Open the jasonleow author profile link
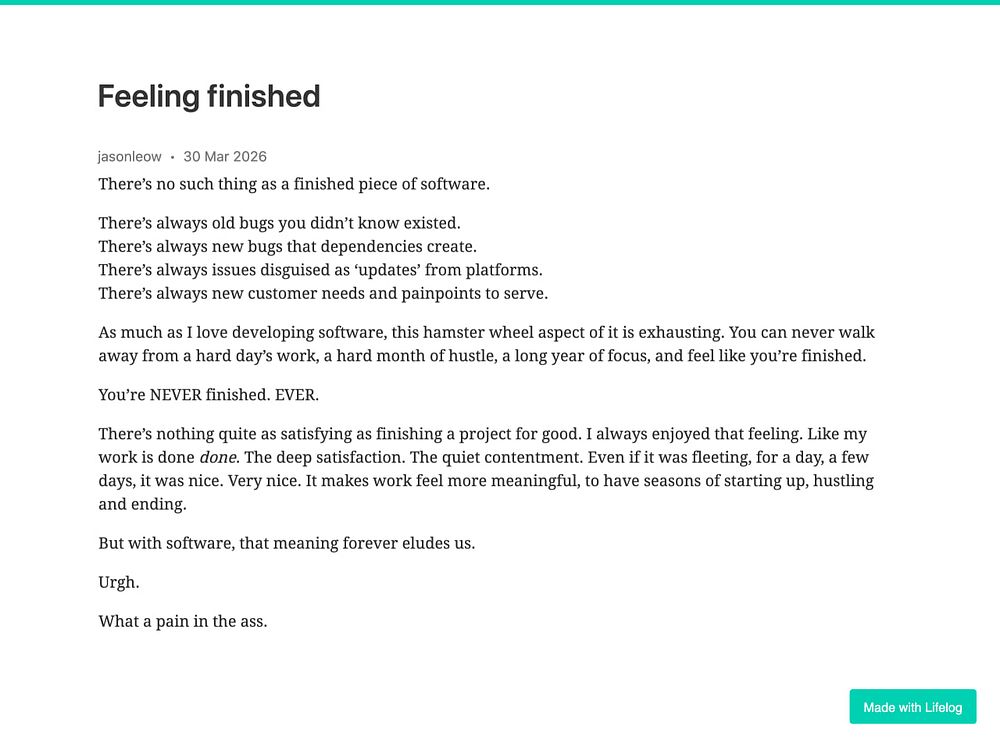The width and height of the screenshot is (1000, 744). click(129, 157)
